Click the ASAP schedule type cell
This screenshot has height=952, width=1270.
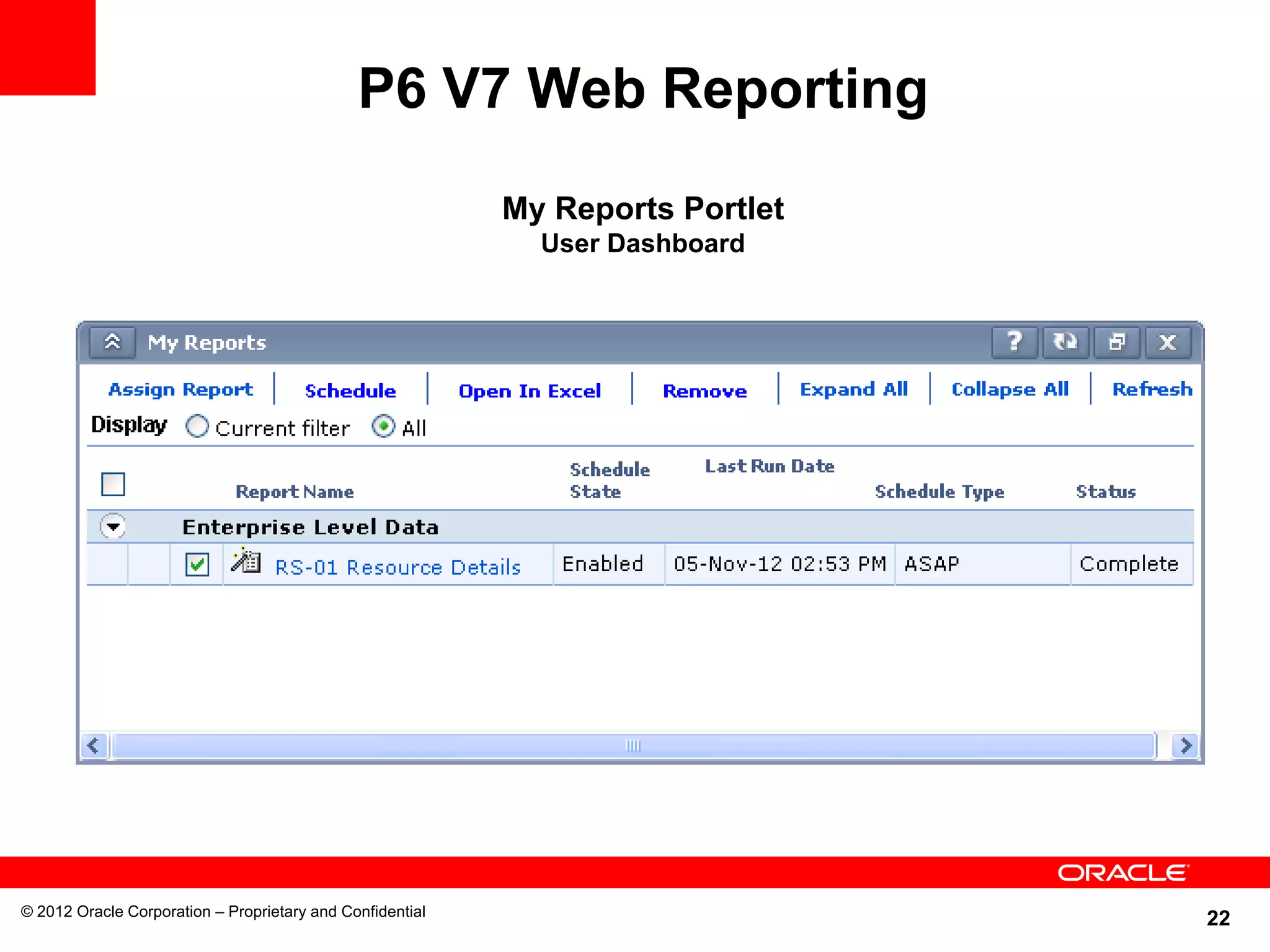point(983,564)
